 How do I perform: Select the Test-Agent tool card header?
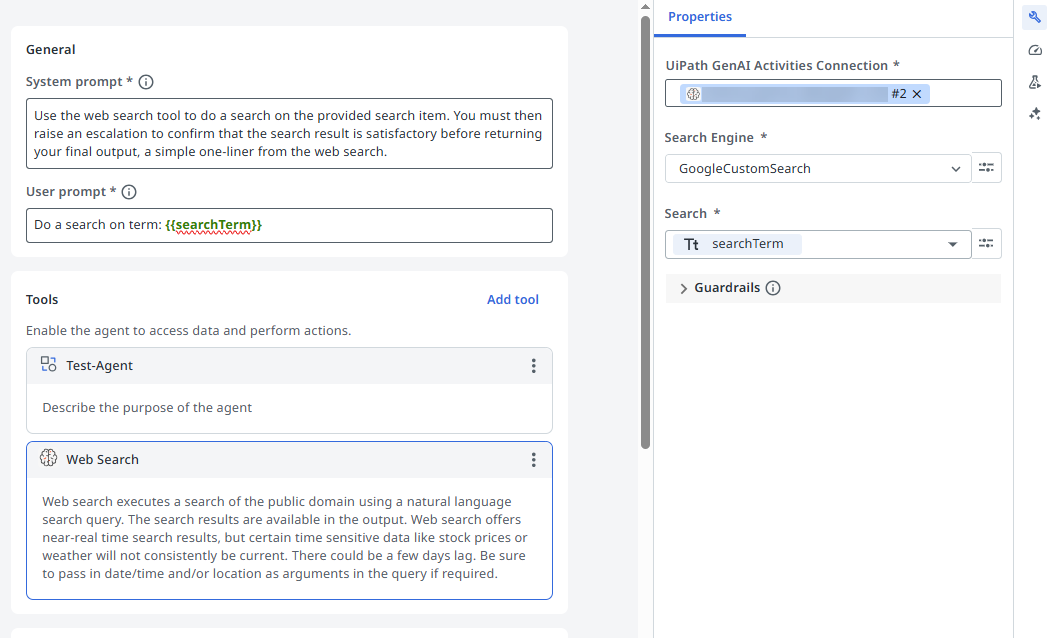(289, 366)
